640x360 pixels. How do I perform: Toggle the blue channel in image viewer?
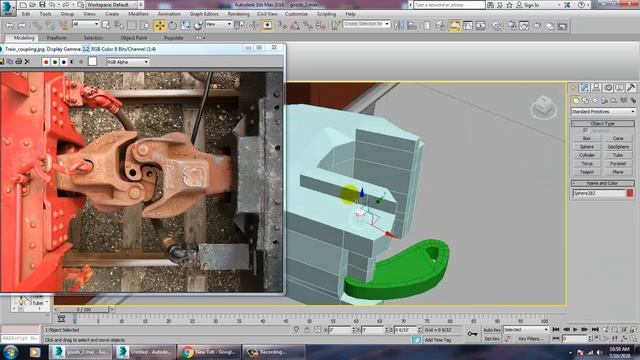(x=64, y=62)
